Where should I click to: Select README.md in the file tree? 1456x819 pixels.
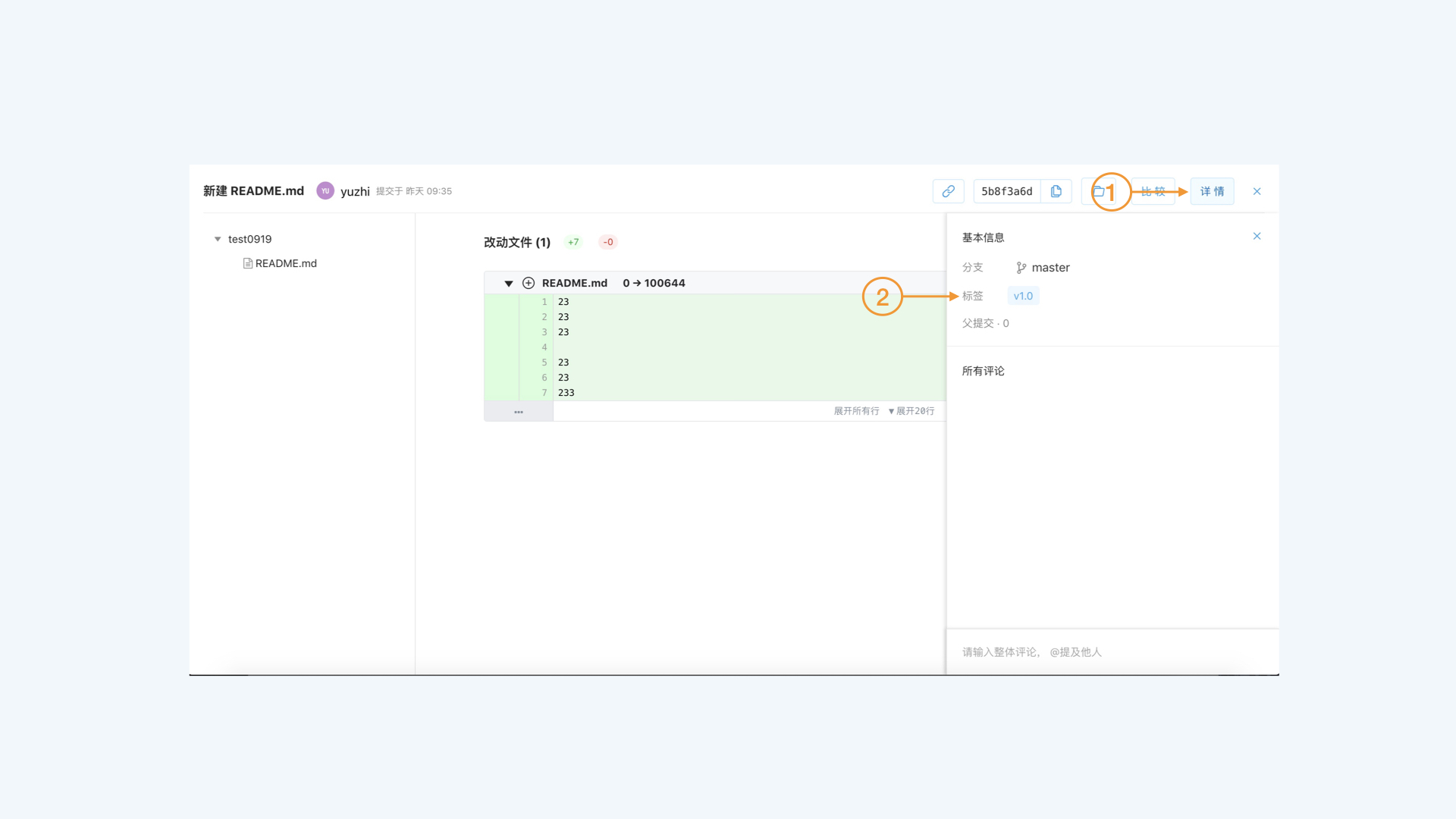(x=286, y=263)
